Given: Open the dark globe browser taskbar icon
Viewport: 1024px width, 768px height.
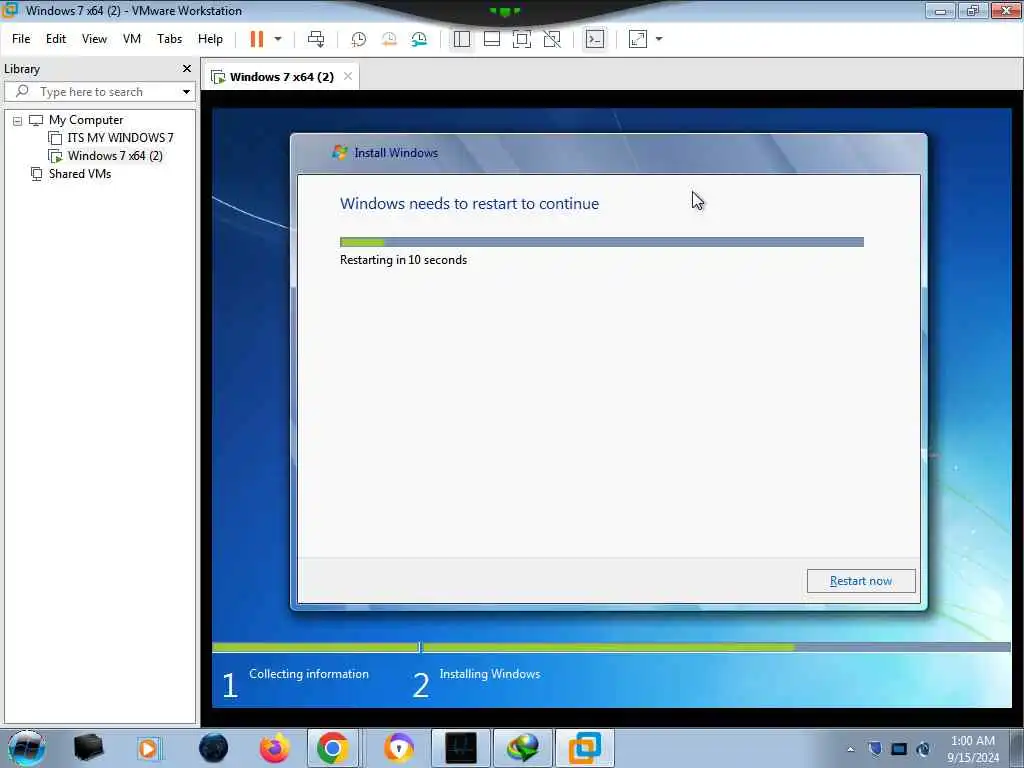Looking at the screenshot, I should click(214, 748).
